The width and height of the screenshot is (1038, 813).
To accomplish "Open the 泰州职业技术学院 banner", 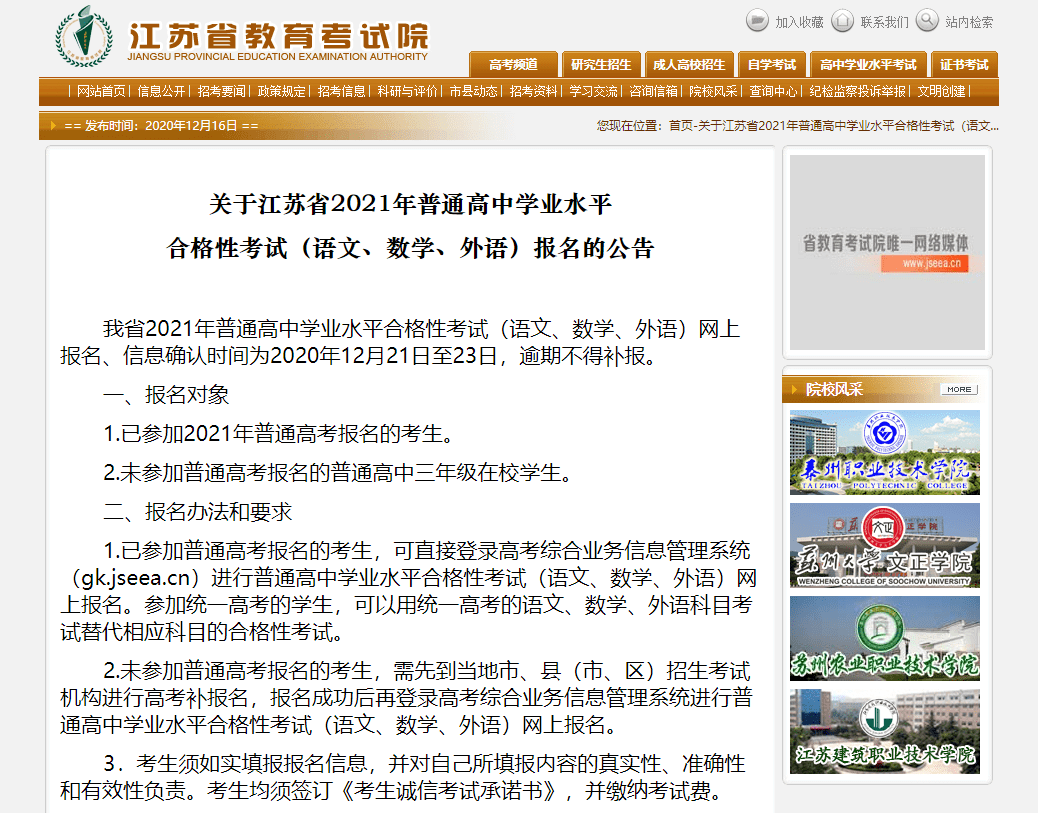I will pyautogui.click(x=884, y=452).
